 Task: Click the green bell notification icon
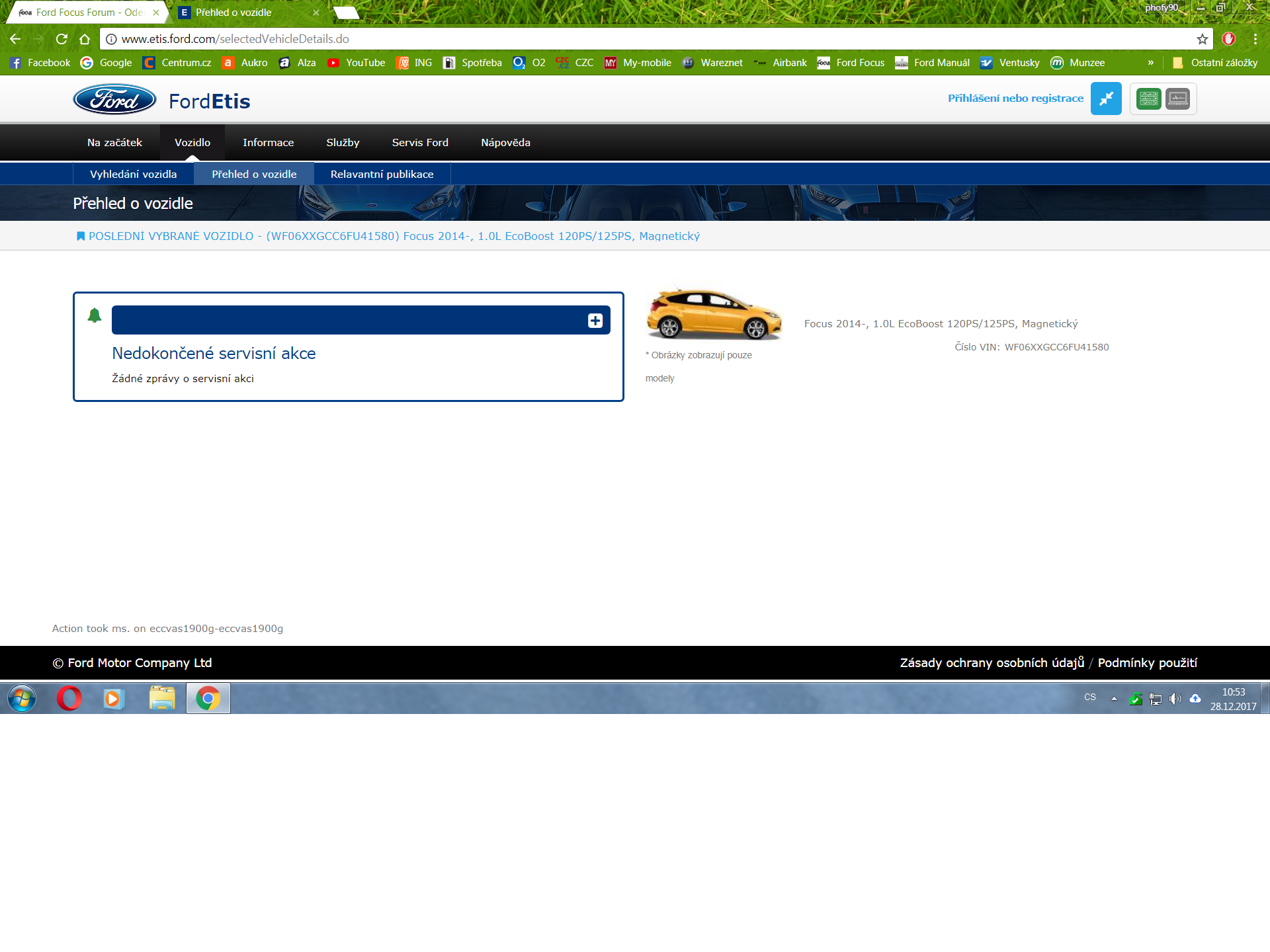tap(95, 315)
